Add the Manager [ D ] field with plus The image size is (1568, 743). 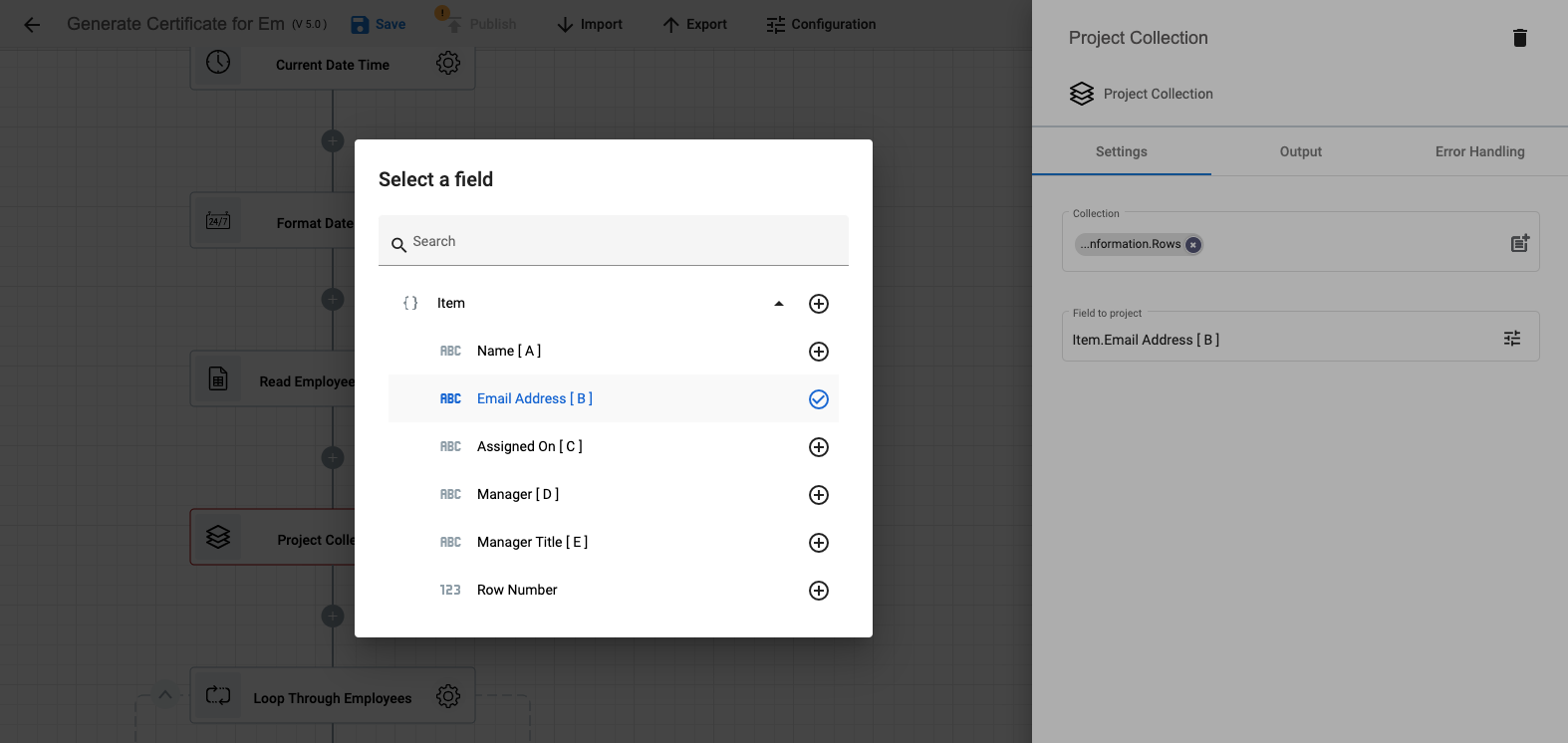pyautogui.click(x=818, y=495)
